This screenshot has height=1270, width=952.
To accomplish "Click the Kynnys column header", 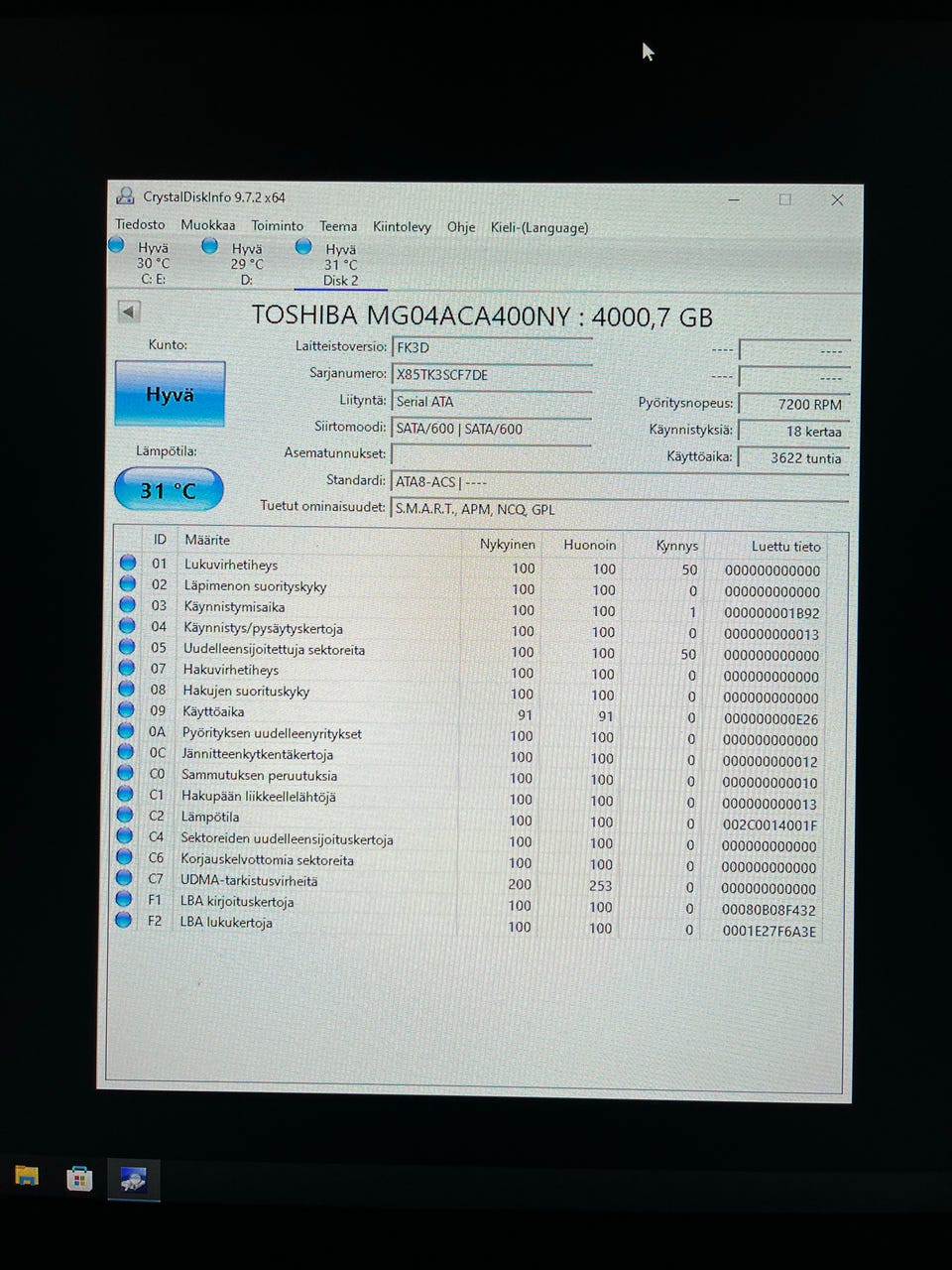I will (x=677, y=546).
